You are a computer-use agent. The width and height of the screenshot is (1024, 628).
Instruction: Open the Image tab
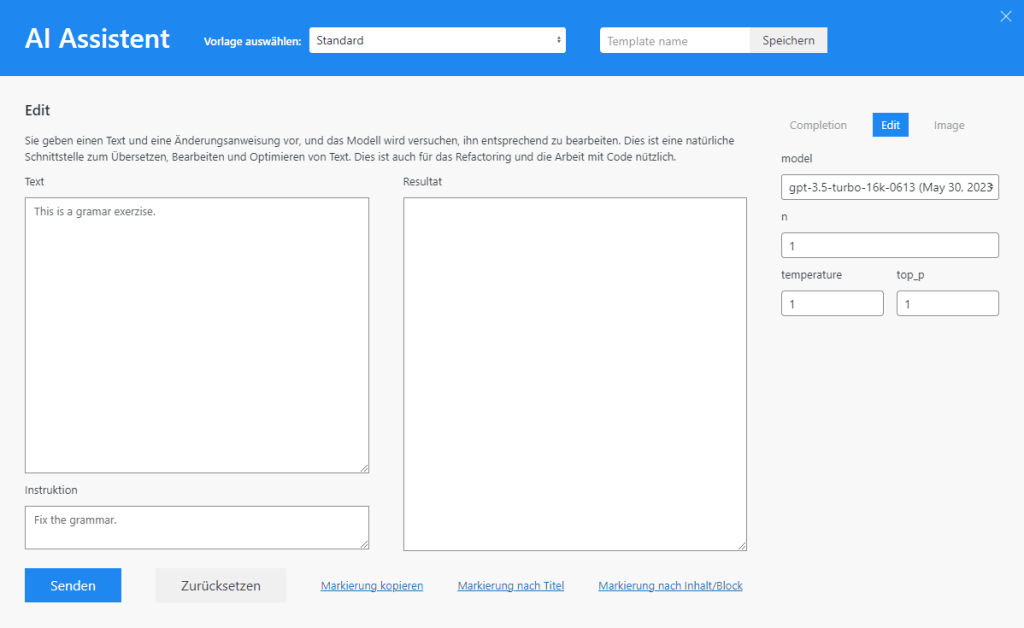(949, 125)
